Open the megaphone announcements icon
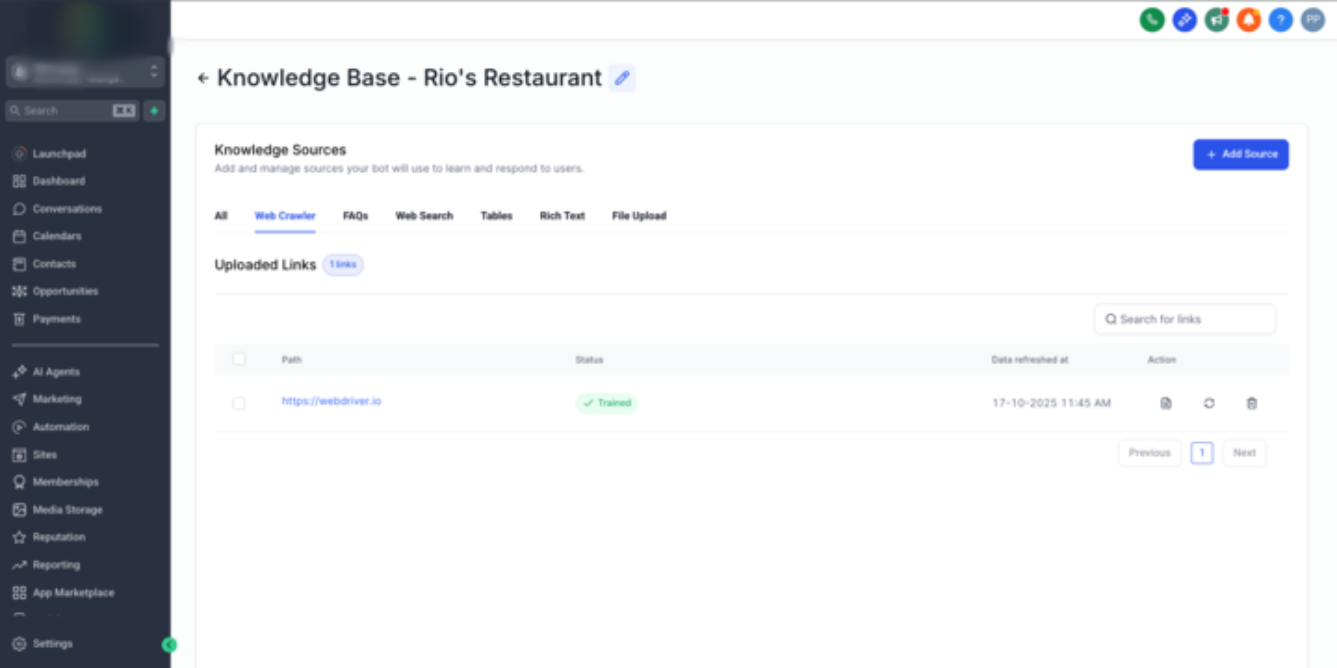Screen dimensions: 1337x668 (x=1216, y=19)
